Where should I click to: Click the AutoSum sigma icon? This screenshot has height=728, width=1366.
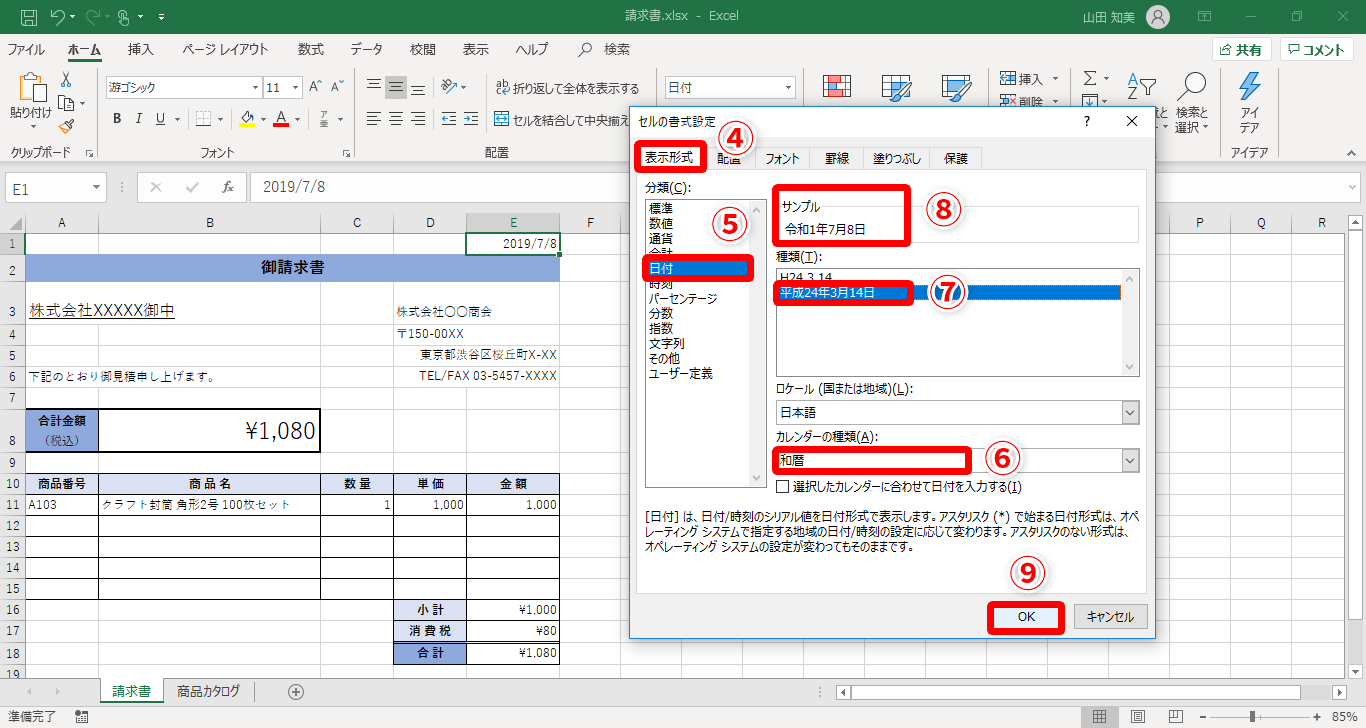pos(1090,79)
